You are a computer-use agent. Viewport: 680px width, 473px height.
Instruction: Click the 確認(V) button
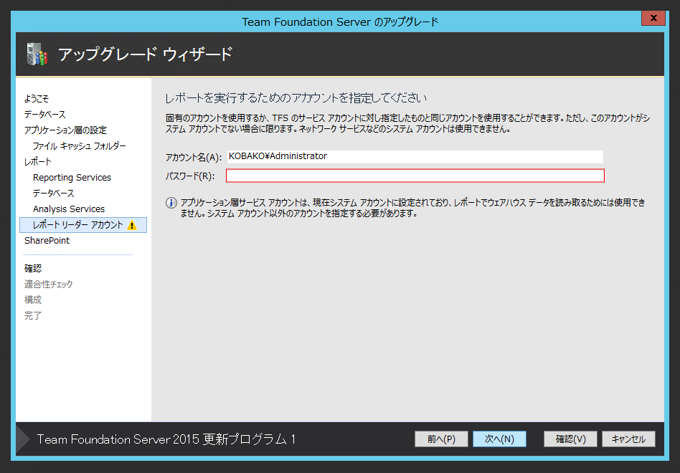570,439
